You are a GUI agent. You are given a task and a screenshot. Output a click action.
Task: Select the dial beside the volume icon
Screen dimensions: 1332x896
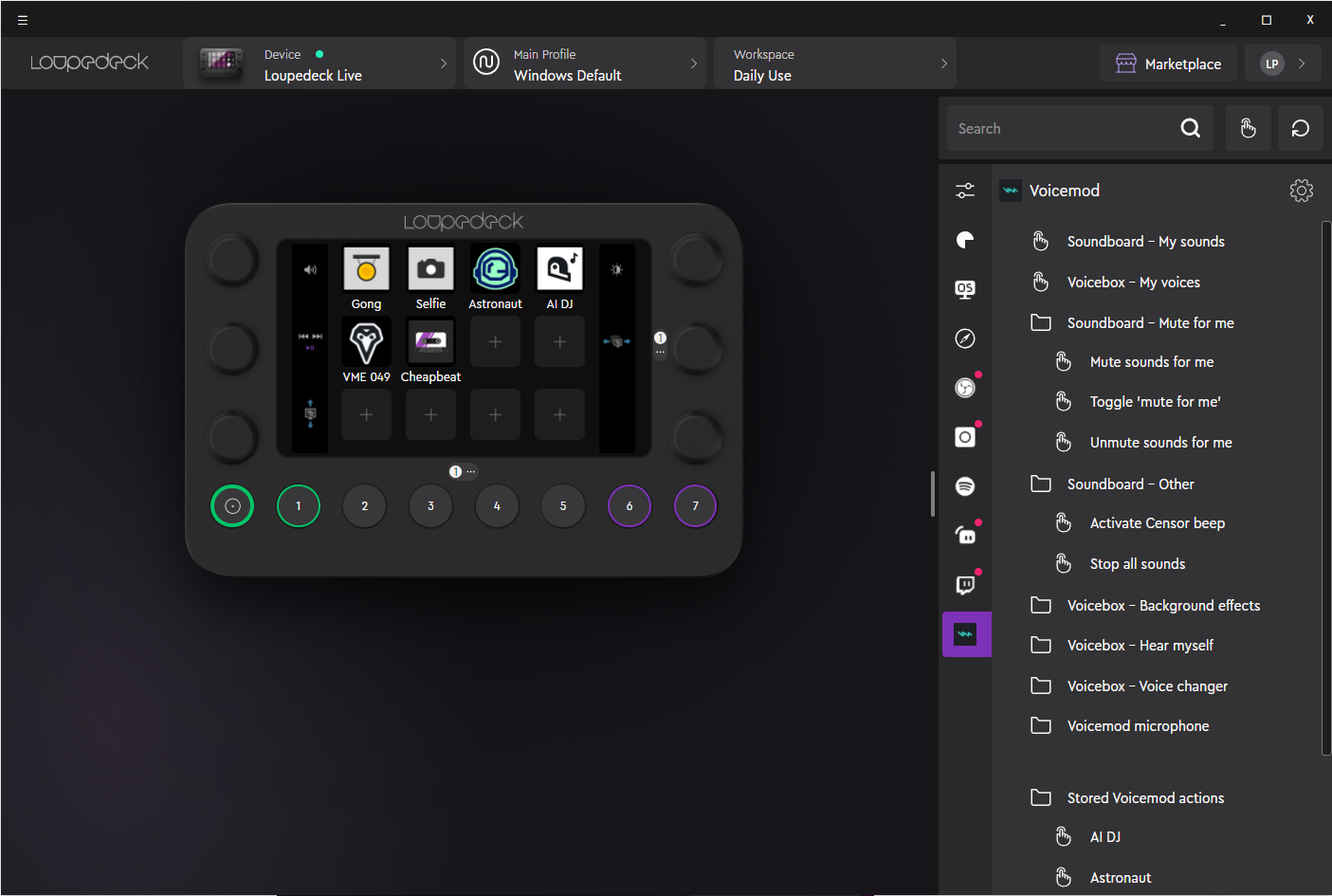click(x=232, y=260)
